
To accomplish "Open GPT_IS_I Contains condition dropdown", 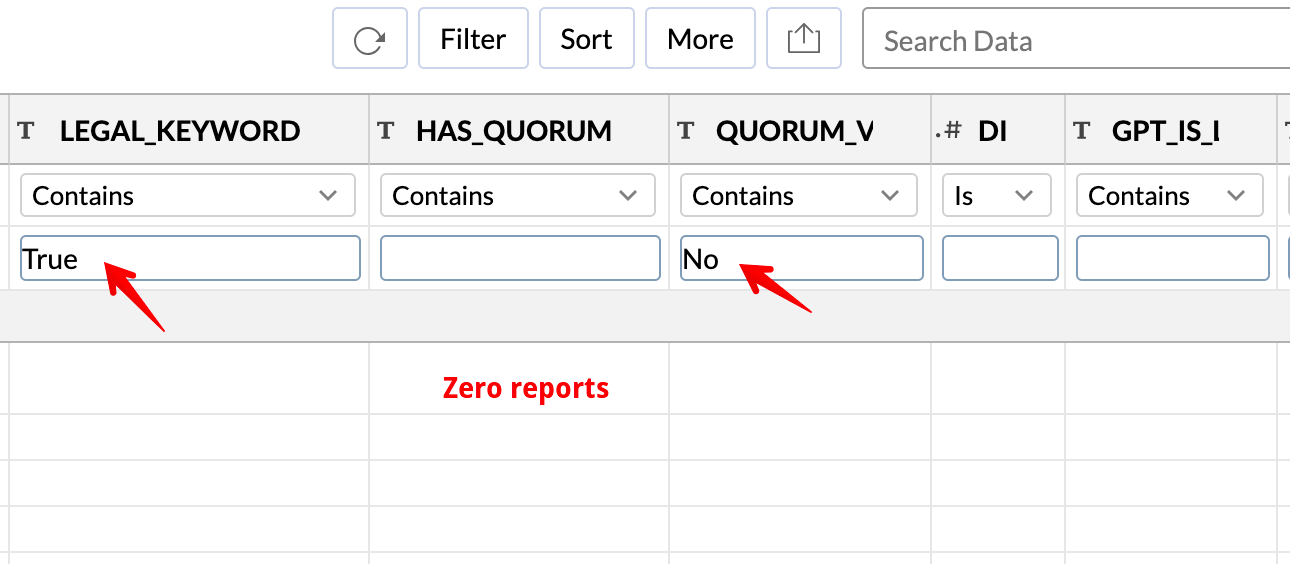I will click(x=1170, y=195).
